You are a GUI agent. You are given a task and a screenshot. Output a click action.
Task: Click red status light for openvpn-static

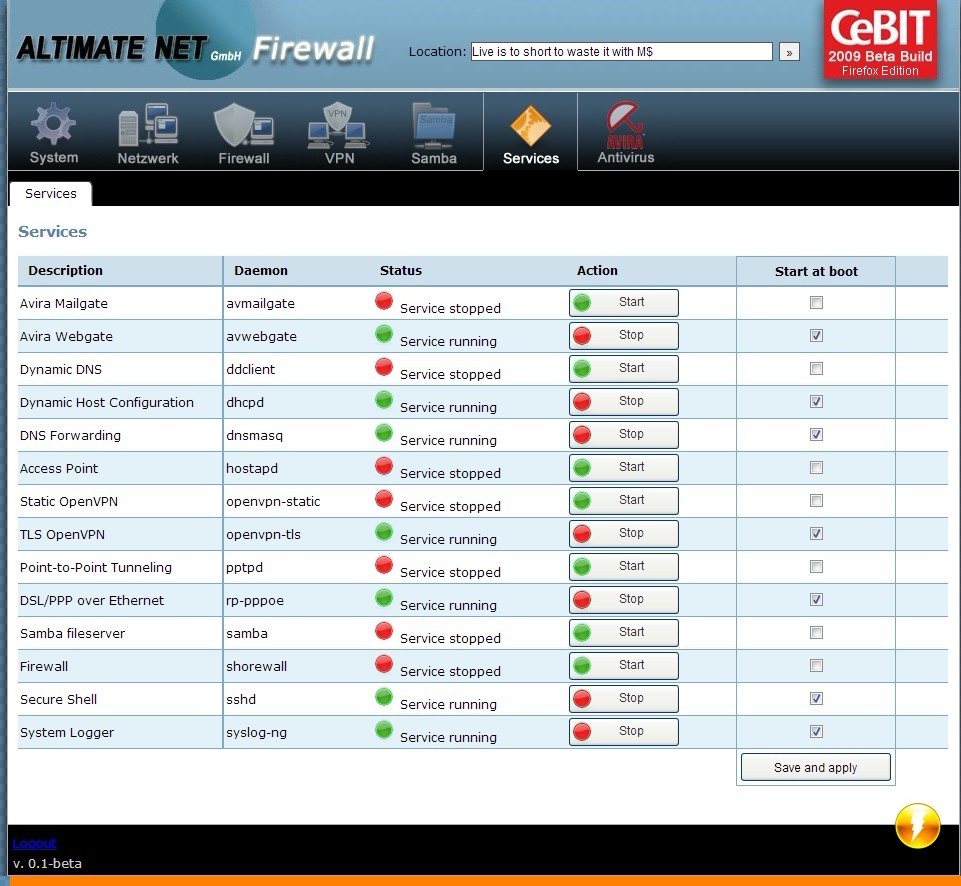pyautogui.click(x=384, y=499)
